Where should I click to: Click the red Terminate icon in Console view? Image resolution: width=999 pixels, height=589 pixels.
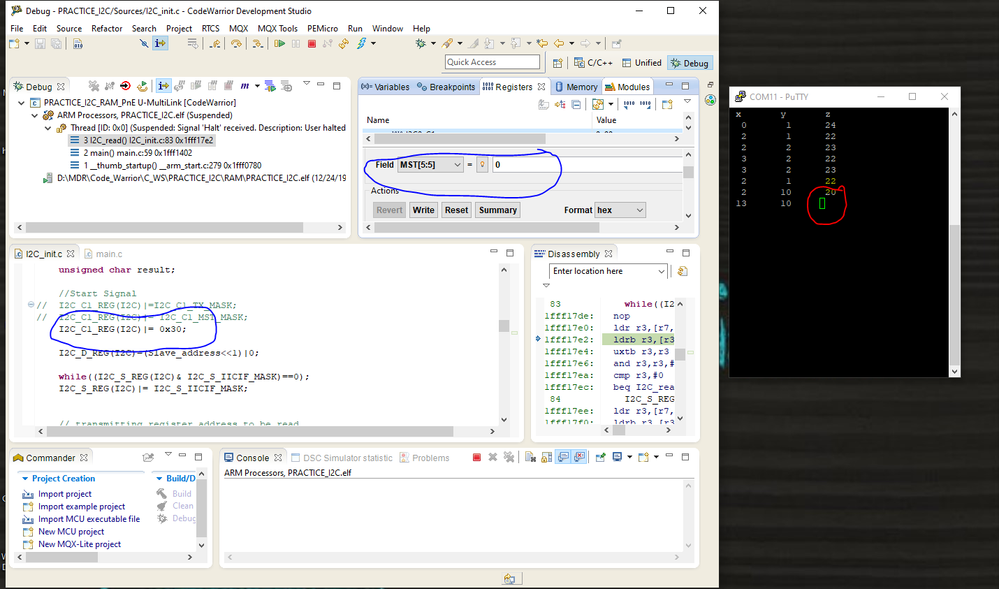click(x=477, y=457)
